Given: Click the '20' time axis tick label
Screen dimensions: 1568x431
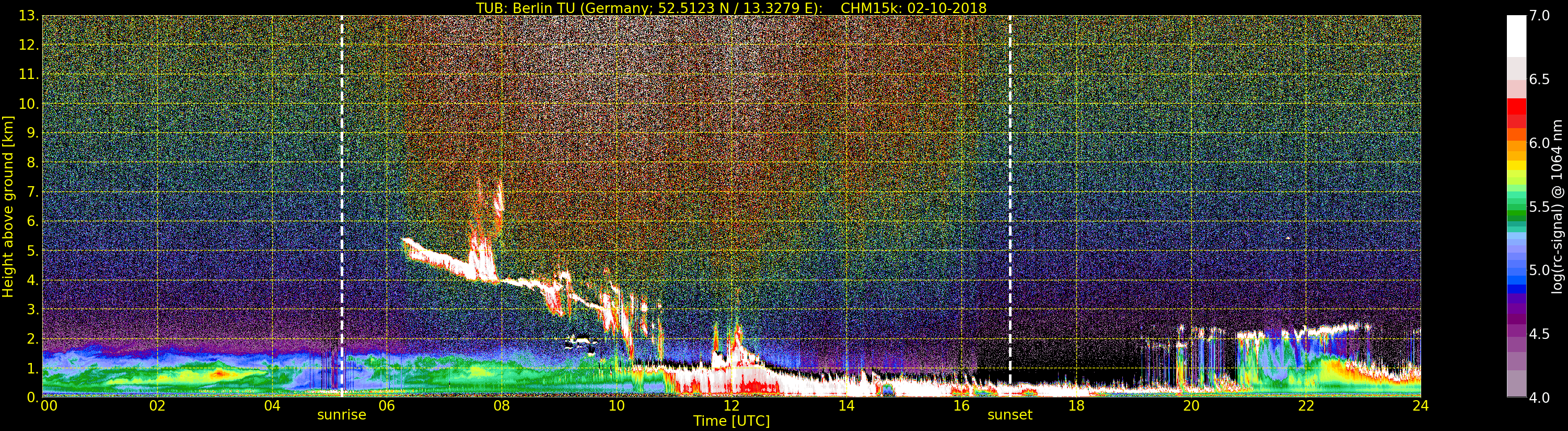Looking at the screenshot, I should click(1191, 405).
